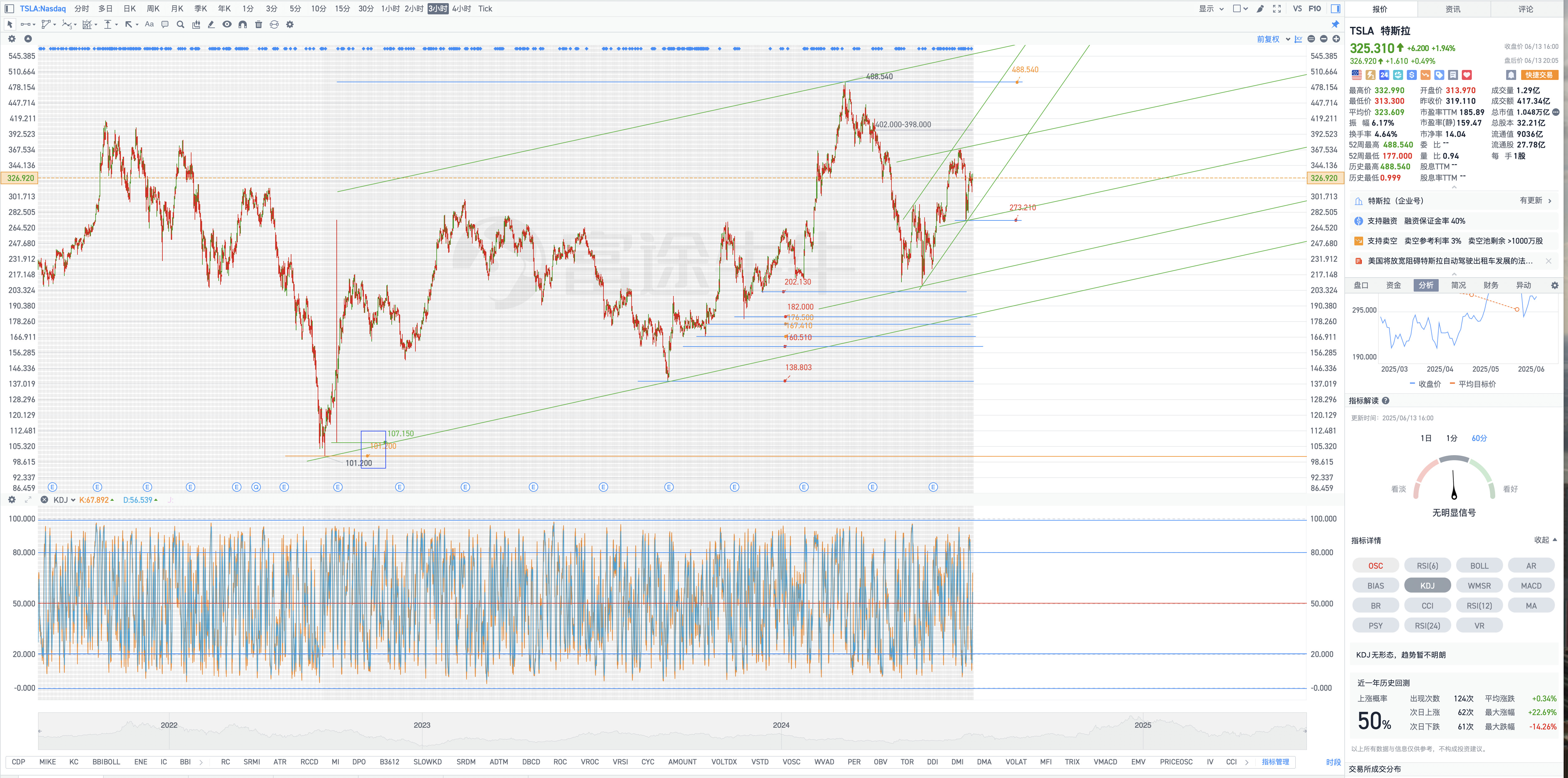
Task: Collapse indicator details via 收起
Action: [1546, 540]
